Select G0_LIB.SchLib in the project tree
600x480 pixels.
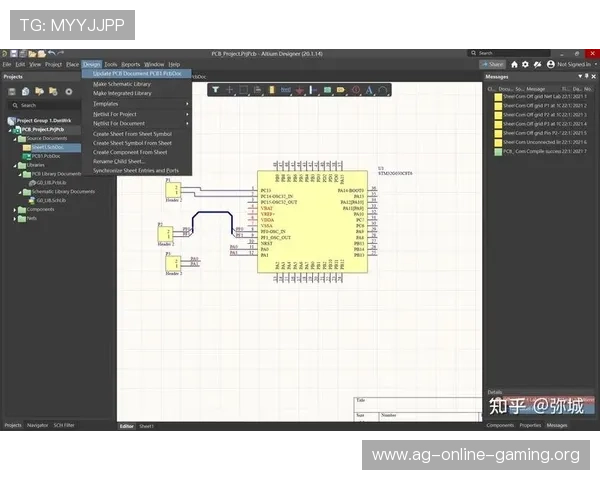click(51, 201)
